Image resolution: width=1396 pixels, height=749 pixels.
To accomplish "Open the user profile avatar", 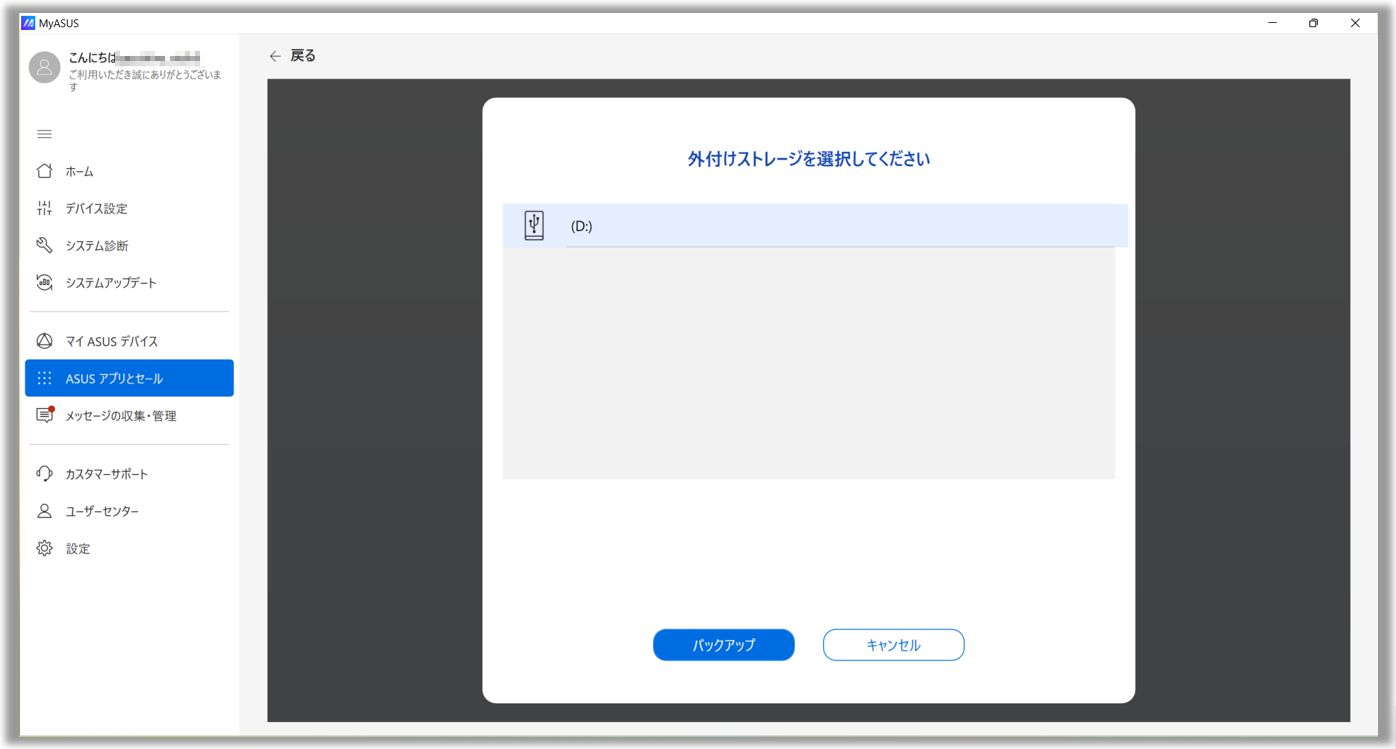I will coord(44,68).
